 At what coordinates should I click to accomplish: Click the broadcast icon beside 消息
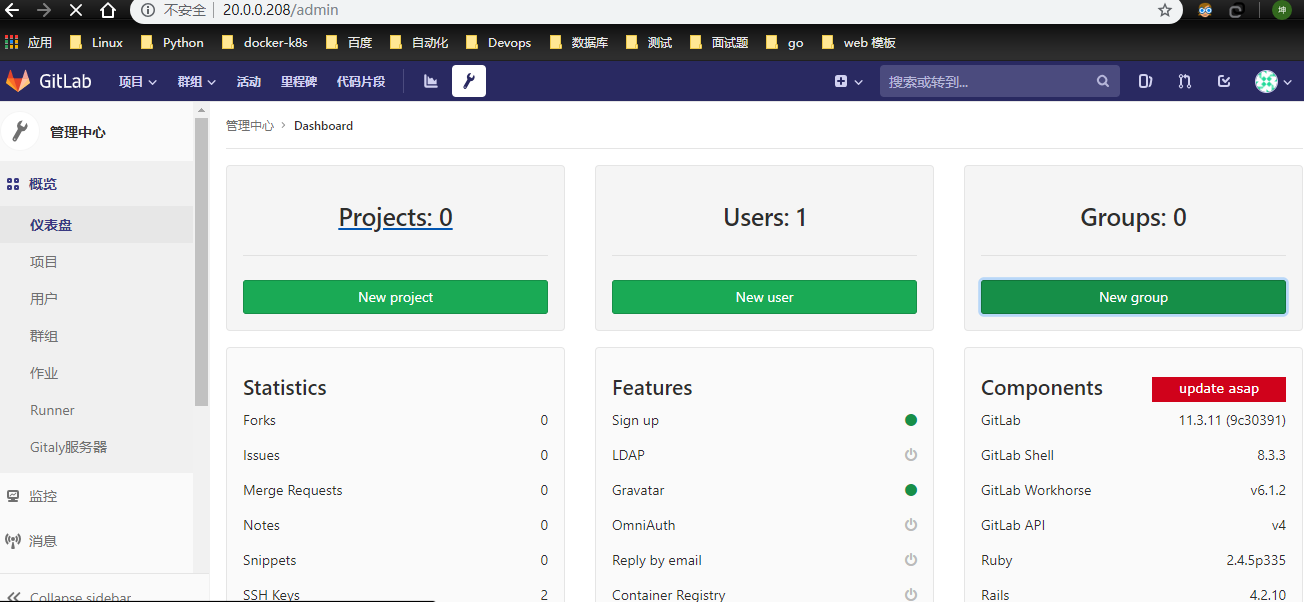[x=13, y=541]
